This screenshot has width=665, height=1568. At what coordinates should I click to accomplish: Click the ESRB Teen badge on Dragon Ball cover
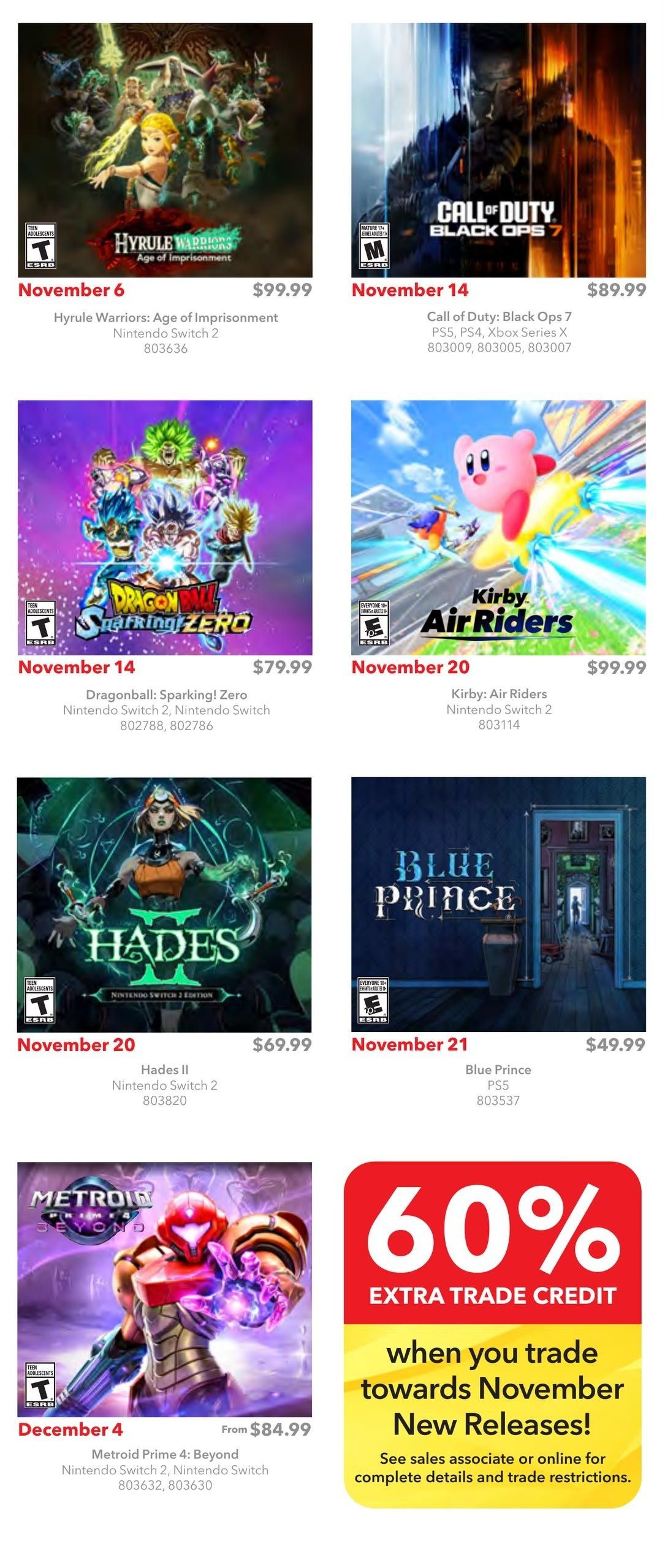[x=40, y=624]
